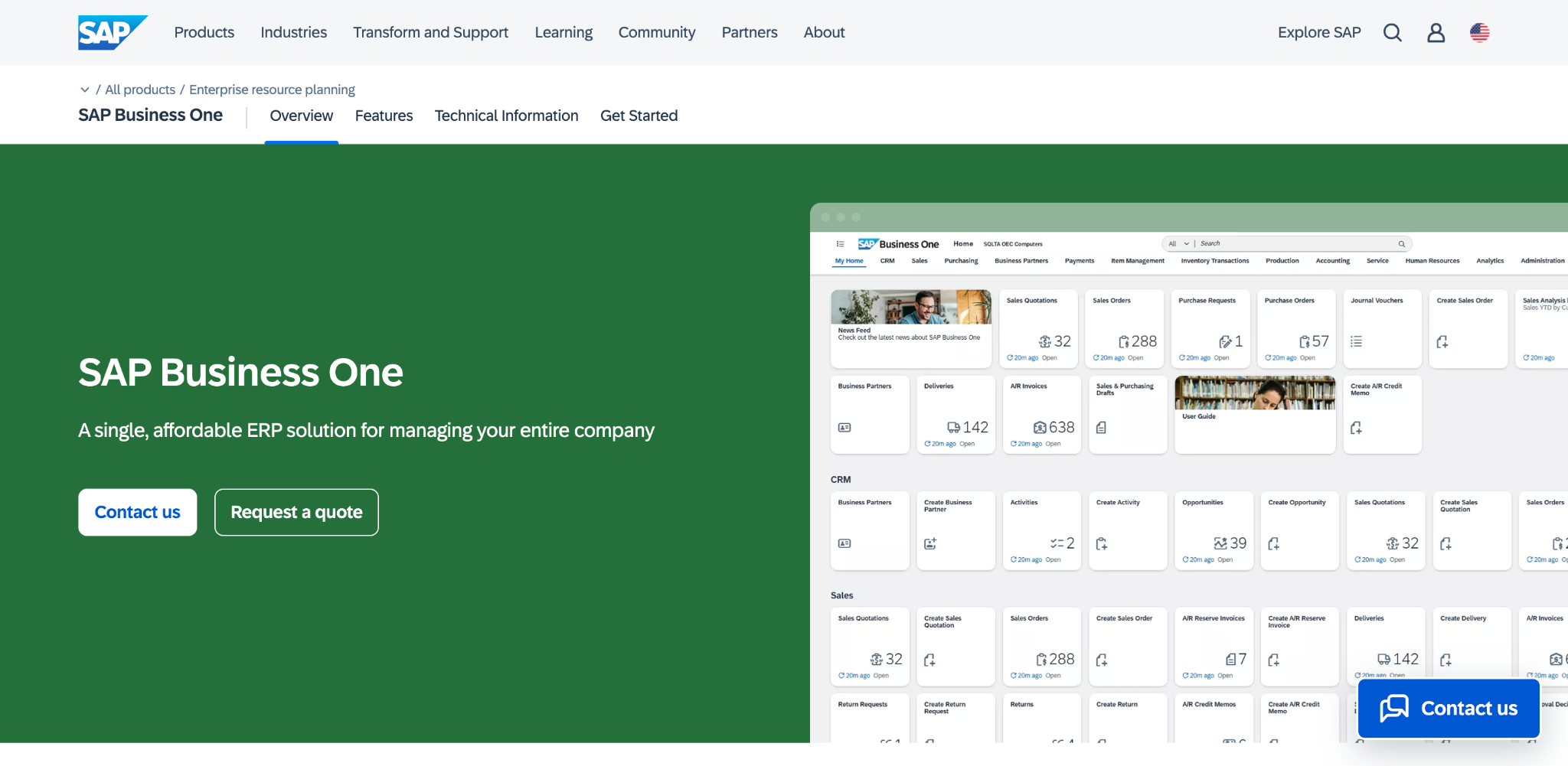The width and height of the screenshot is (1568, 766).
Task: Click the Create Delivery tile icon
Action: (1445, 660)
